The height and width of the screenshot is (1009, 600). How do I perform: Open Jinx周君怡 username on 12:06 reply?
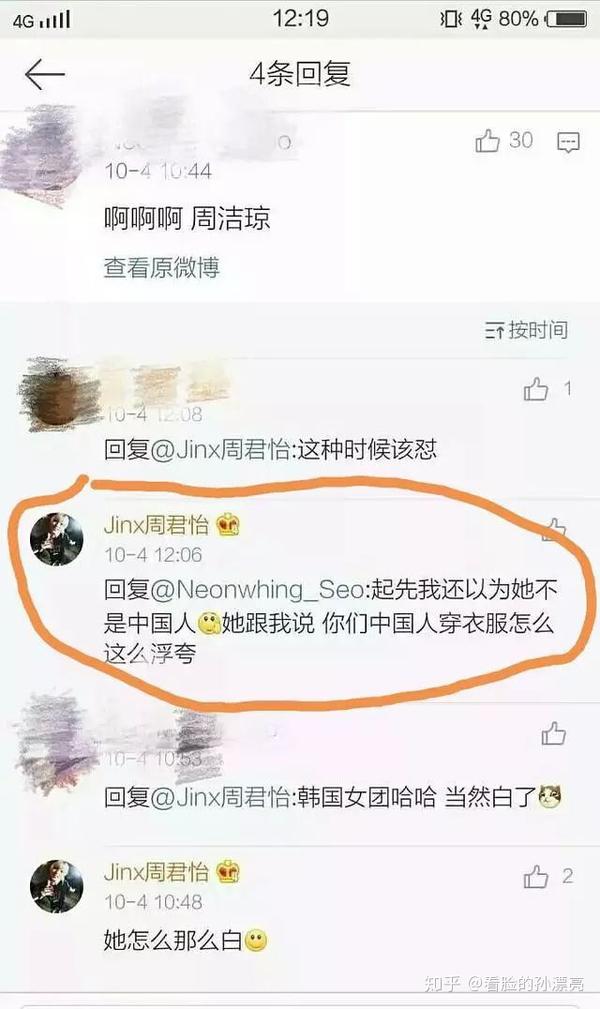[x=156, y=525]
